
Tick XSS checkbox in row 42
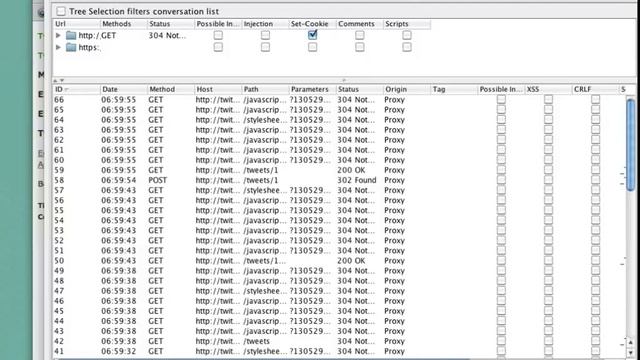tap(548, 341)
